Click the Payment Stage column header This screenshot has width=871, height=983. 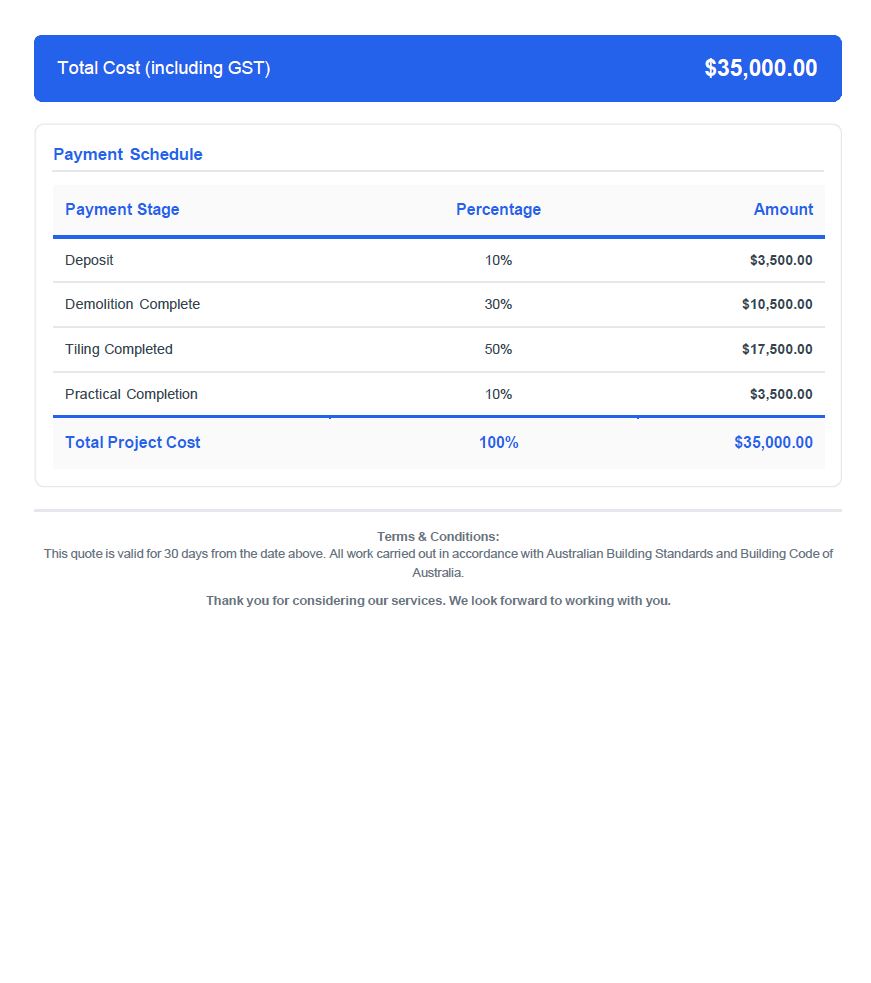tap(122, 209)
